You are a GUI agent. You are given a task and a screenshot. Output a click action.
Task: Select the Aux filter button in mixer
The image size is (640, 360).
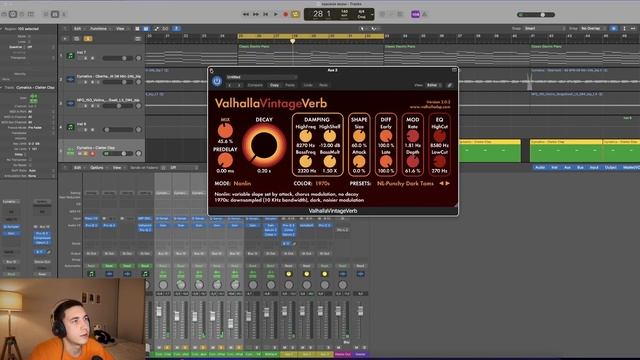pyautogui.click(x=567, y=167)
